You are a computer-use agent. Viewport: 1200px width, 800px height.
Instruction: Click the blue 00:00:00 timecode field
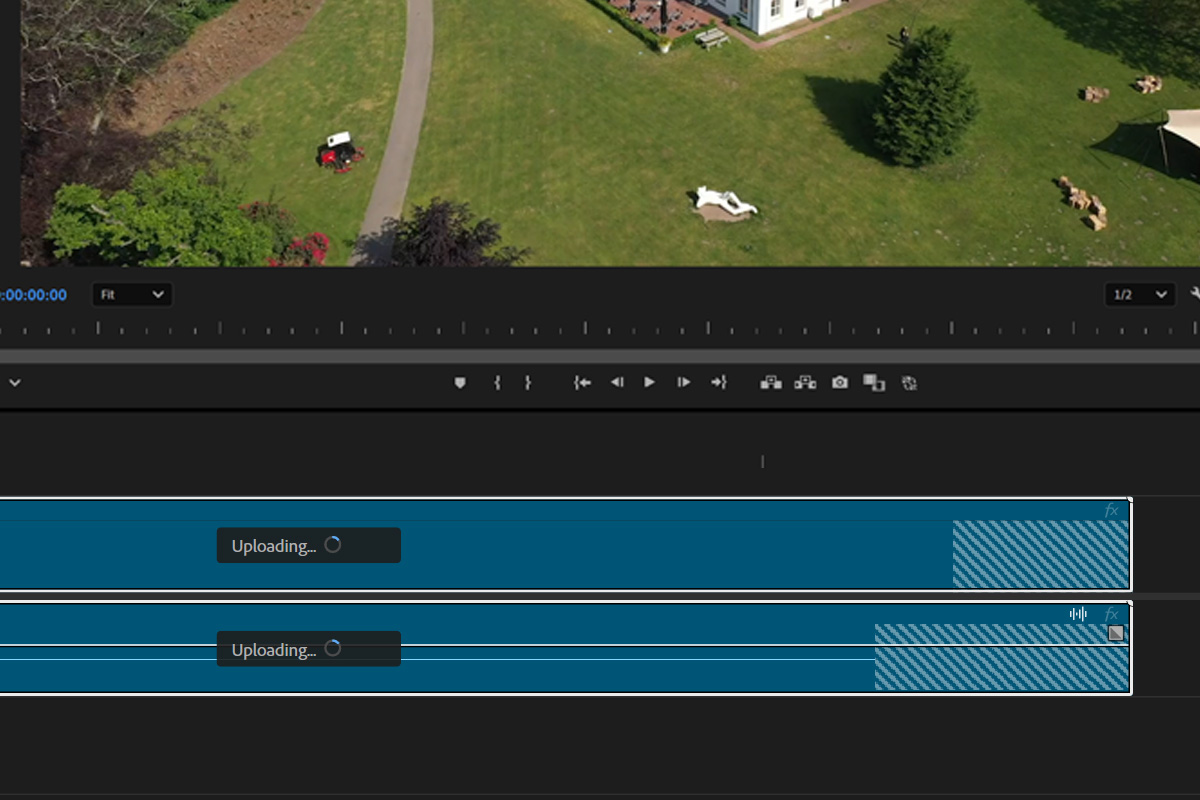point(34,295)
